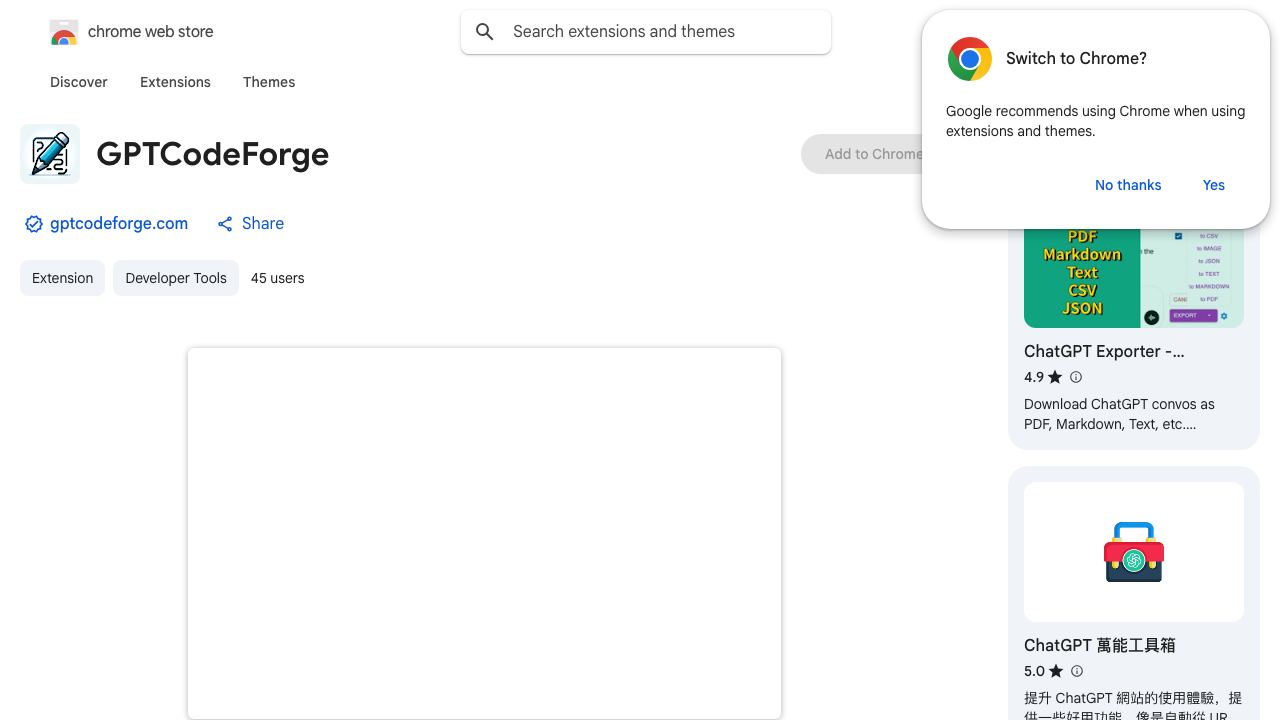
Task: Click the GPTCodeForge extension icon
Action: (x=50, y=154)
